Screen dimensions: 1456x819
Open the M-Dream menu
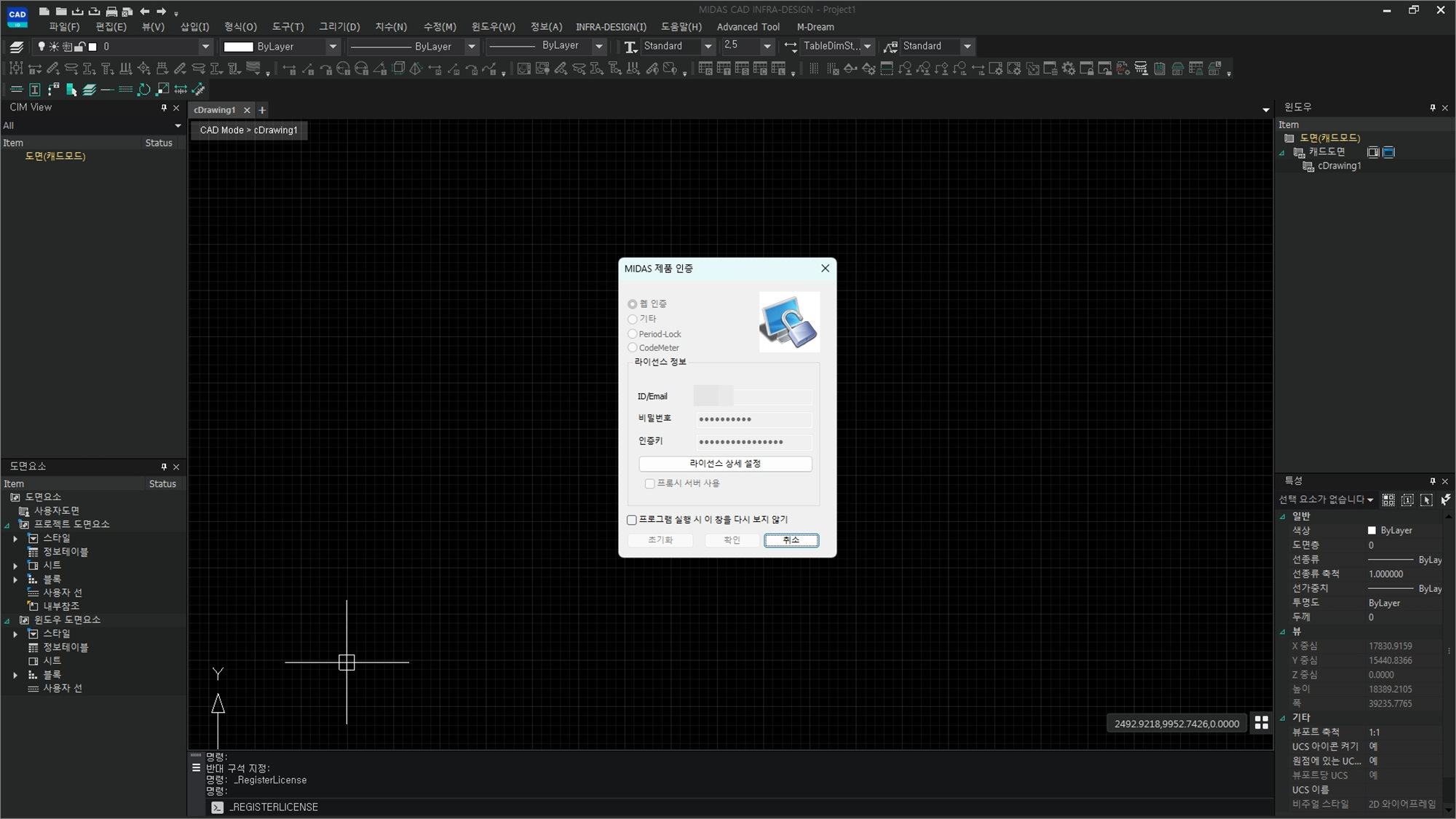(815, 27)
